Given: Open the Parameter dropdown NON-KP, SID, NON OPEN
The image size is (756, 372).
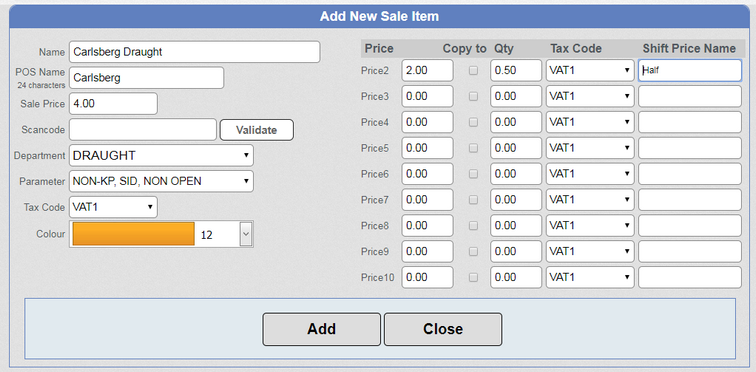Looking at the screenshot, I should pyautogui.click(x=161, y=181).
